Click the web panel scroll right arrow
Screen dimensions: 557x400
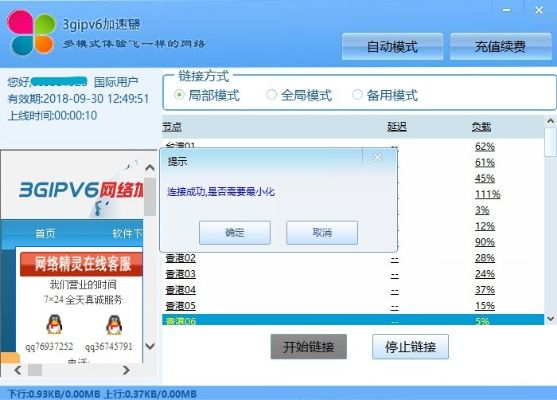(126, 370)
